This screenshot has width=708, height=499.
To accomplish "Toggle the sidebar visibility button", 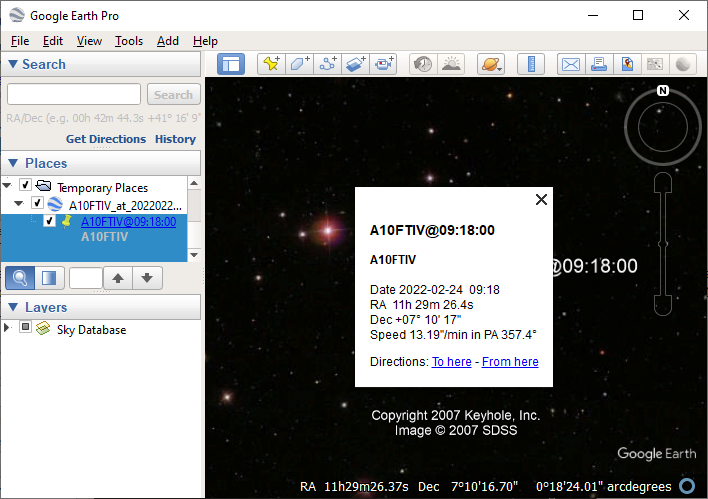I will (231, 64).
